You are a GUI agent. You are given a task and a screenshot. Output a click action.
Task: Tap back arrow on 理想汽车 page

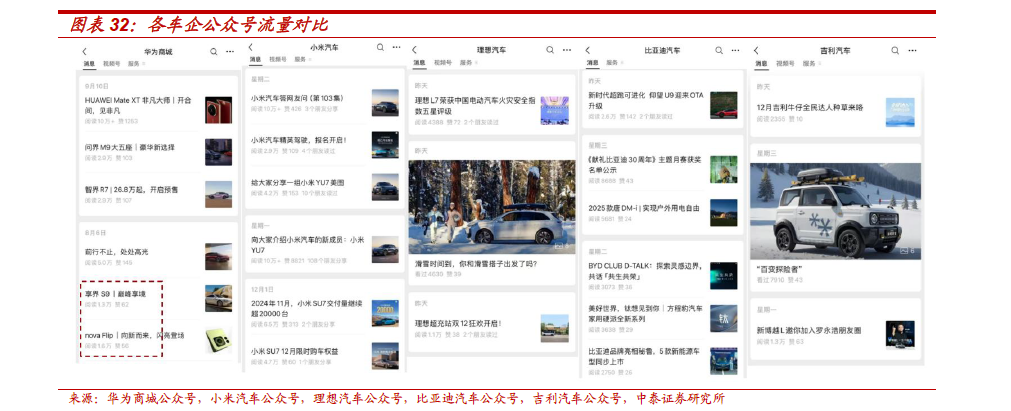click(x=415, y=50)
